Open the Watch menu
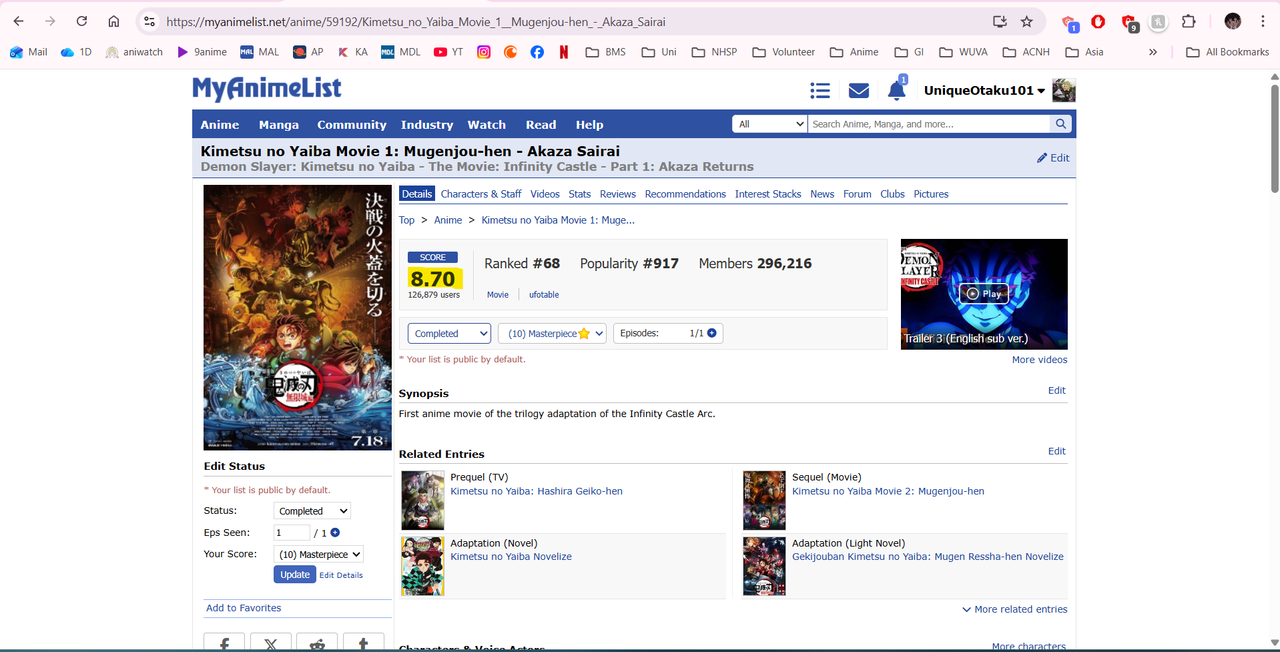The width and height of the screenshot is (1280, 652). 487,125
